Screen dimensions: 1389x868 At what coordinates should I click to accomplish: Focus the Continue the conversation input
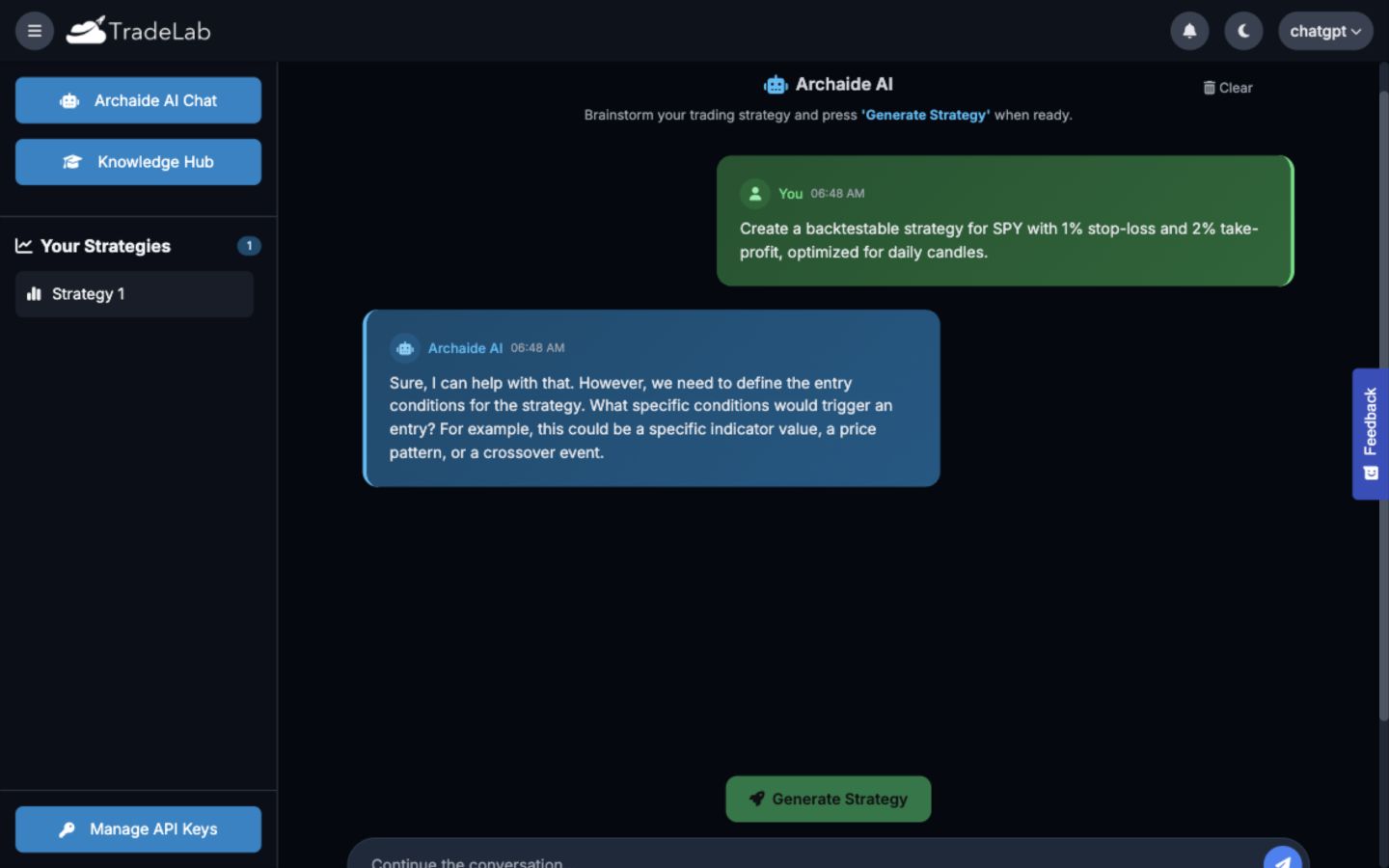click(805, 857)
